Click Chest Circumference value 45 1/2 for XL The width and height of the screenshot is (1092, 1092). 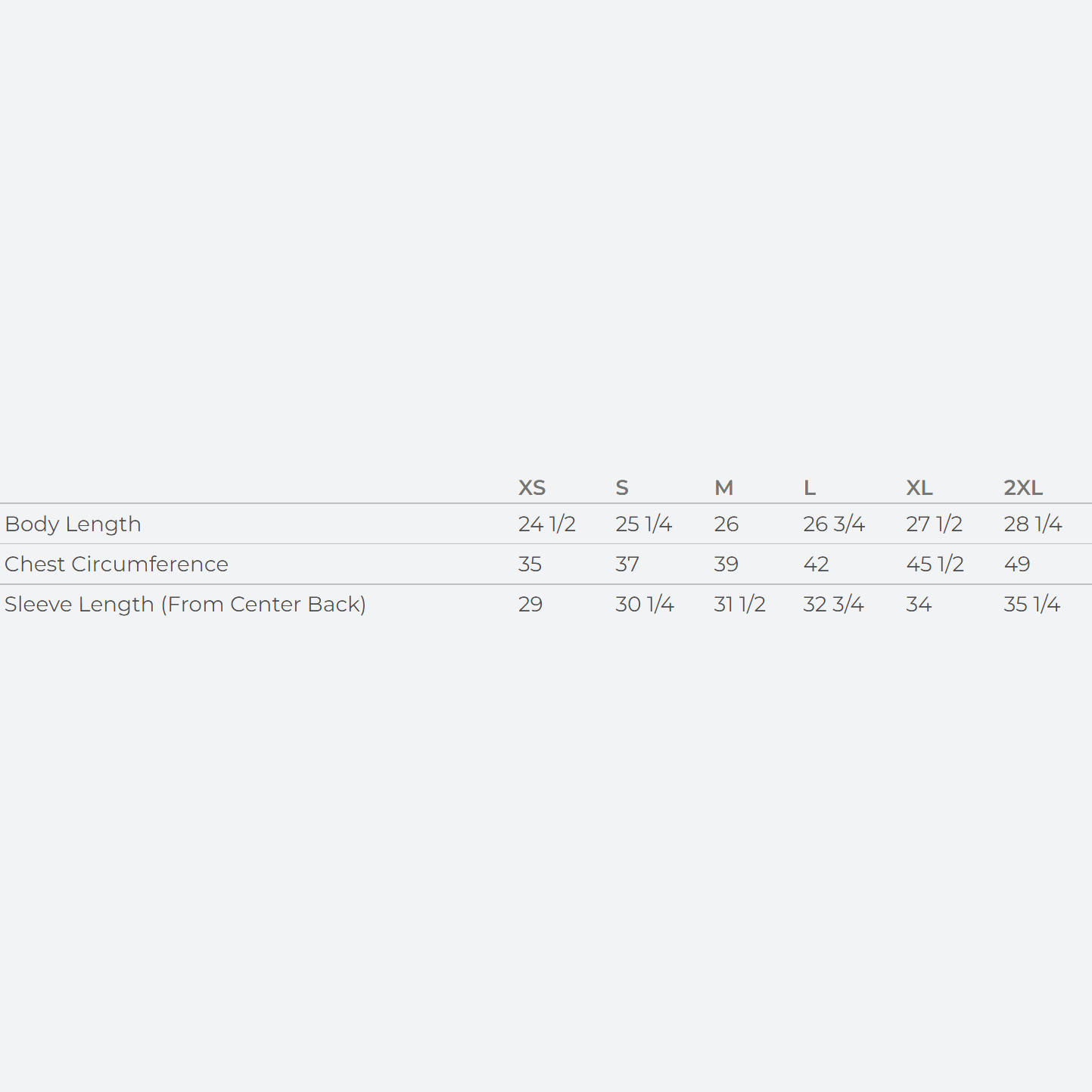tap(935, 564)
